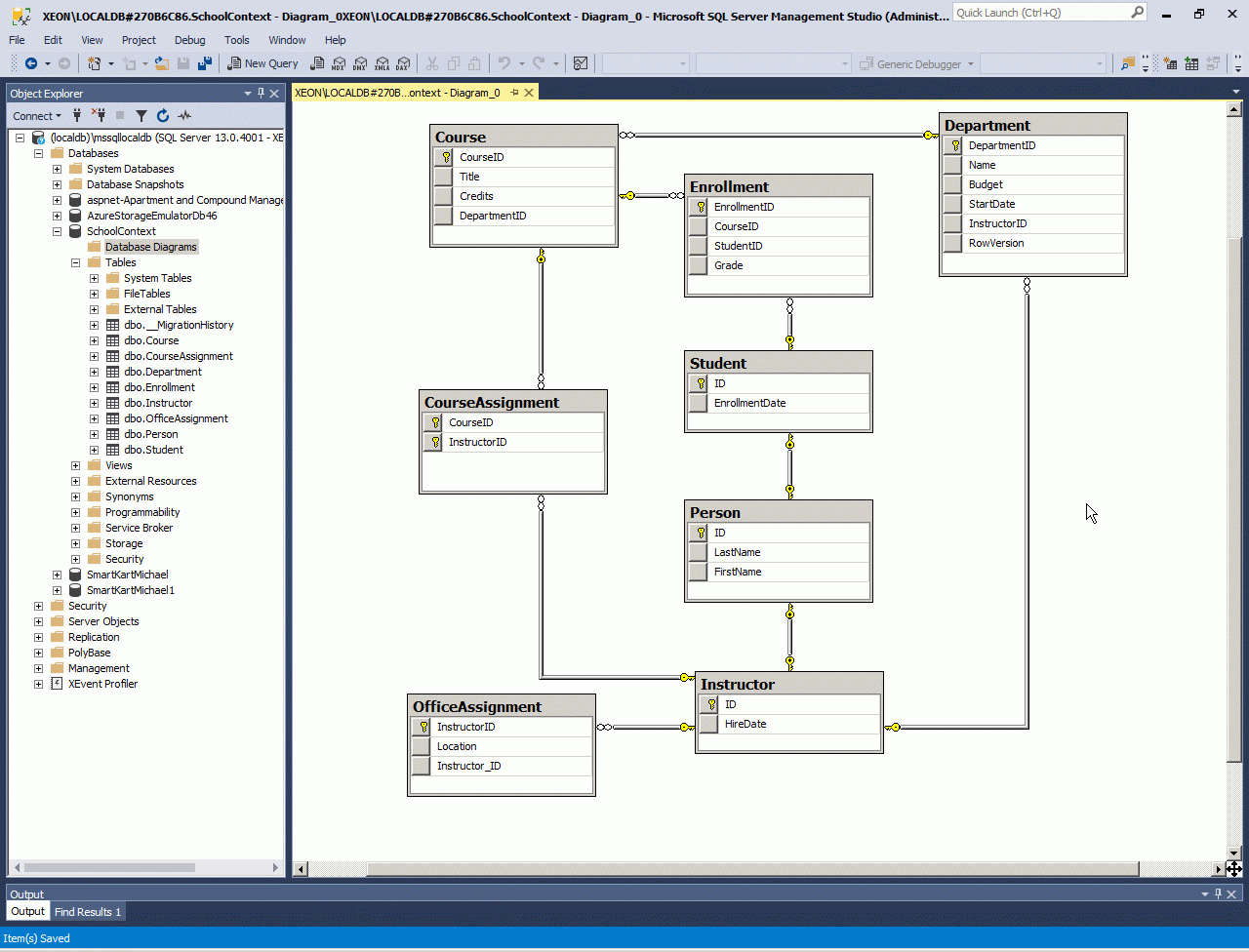Expand the System Databases folder node
1249x952 pixels.
coord(58,169)
